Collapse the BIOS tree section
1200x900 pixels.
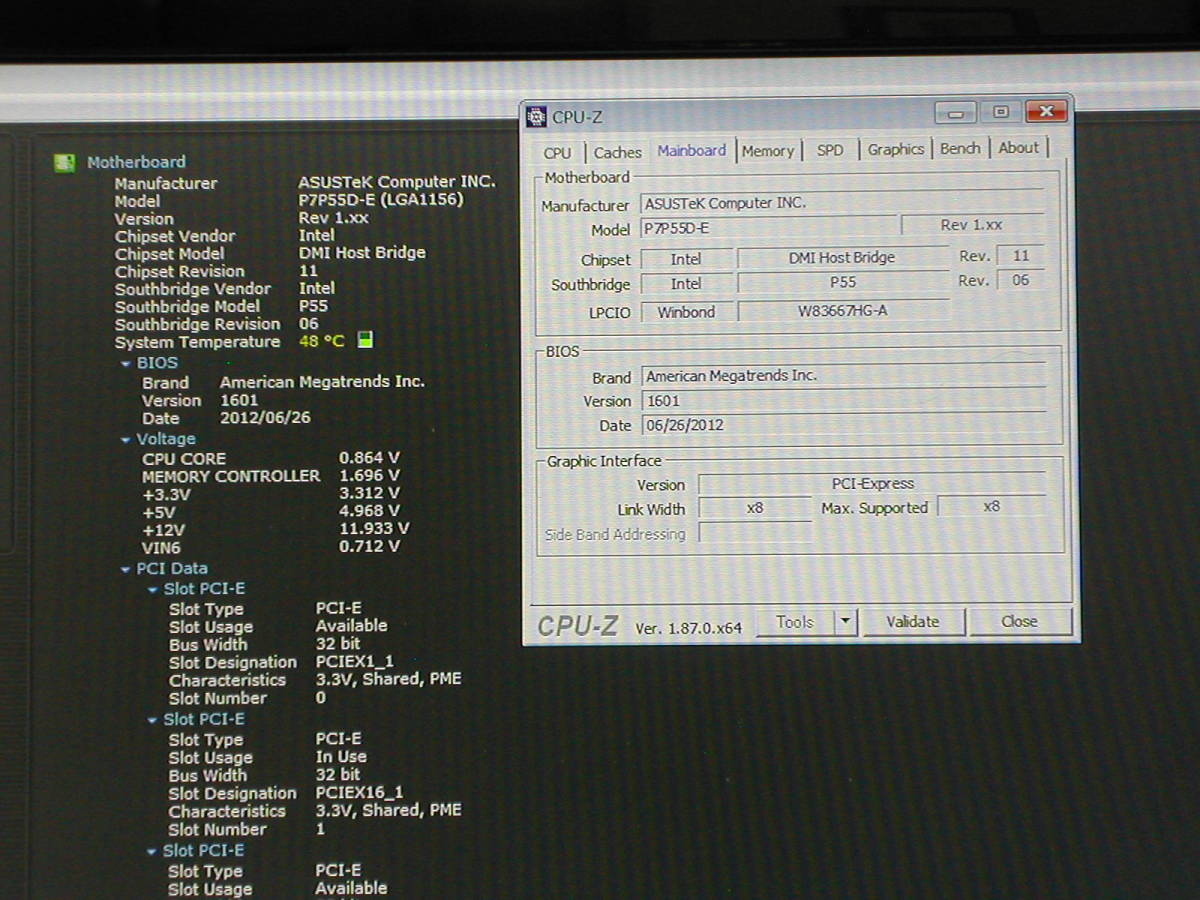(126, 363)
